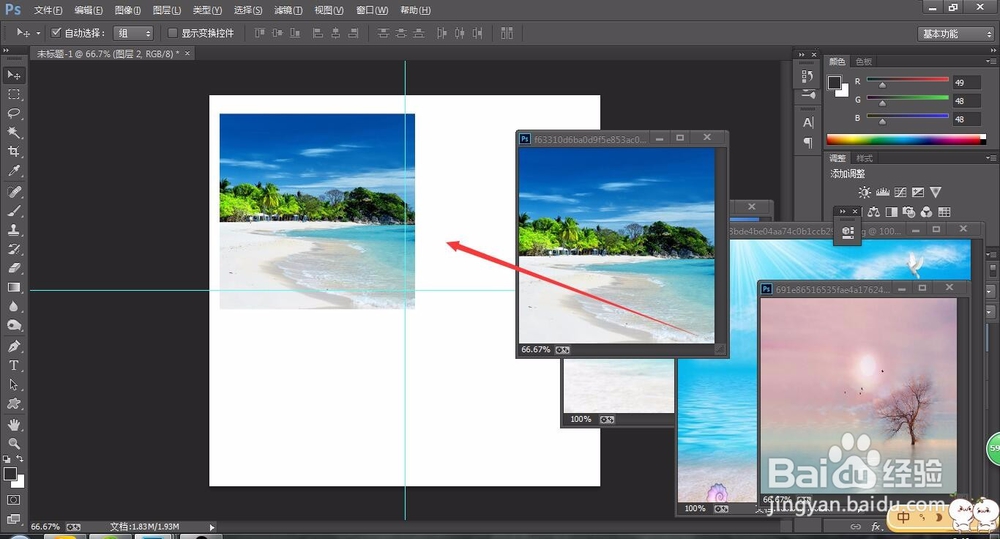
Task: Add a Levels adjustment
Action: coord(883,192)
